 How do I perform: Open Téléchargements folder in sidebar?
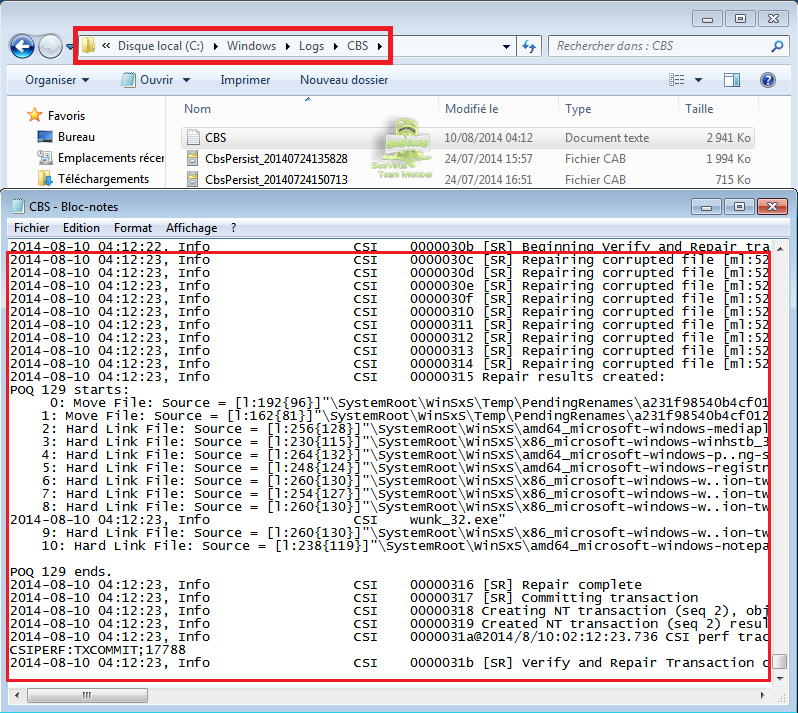[103, 179]
